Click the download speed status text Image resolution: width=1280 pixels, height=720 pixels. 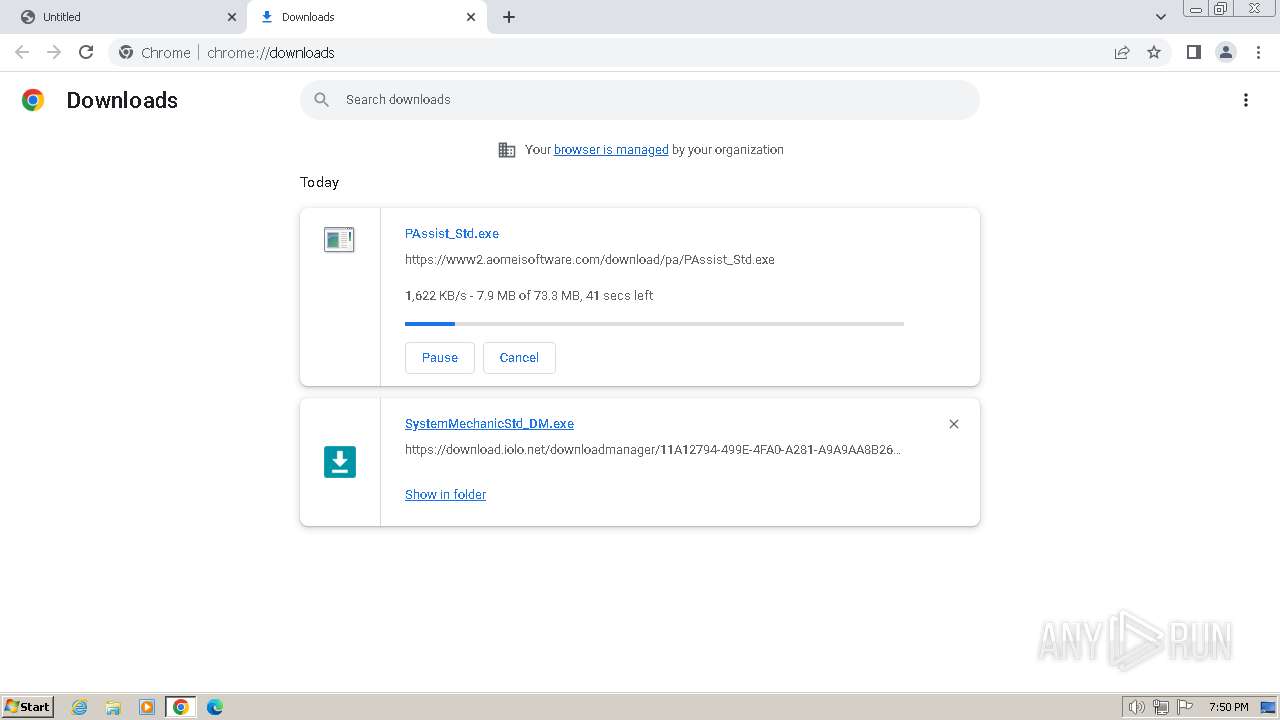coord(529,296)
